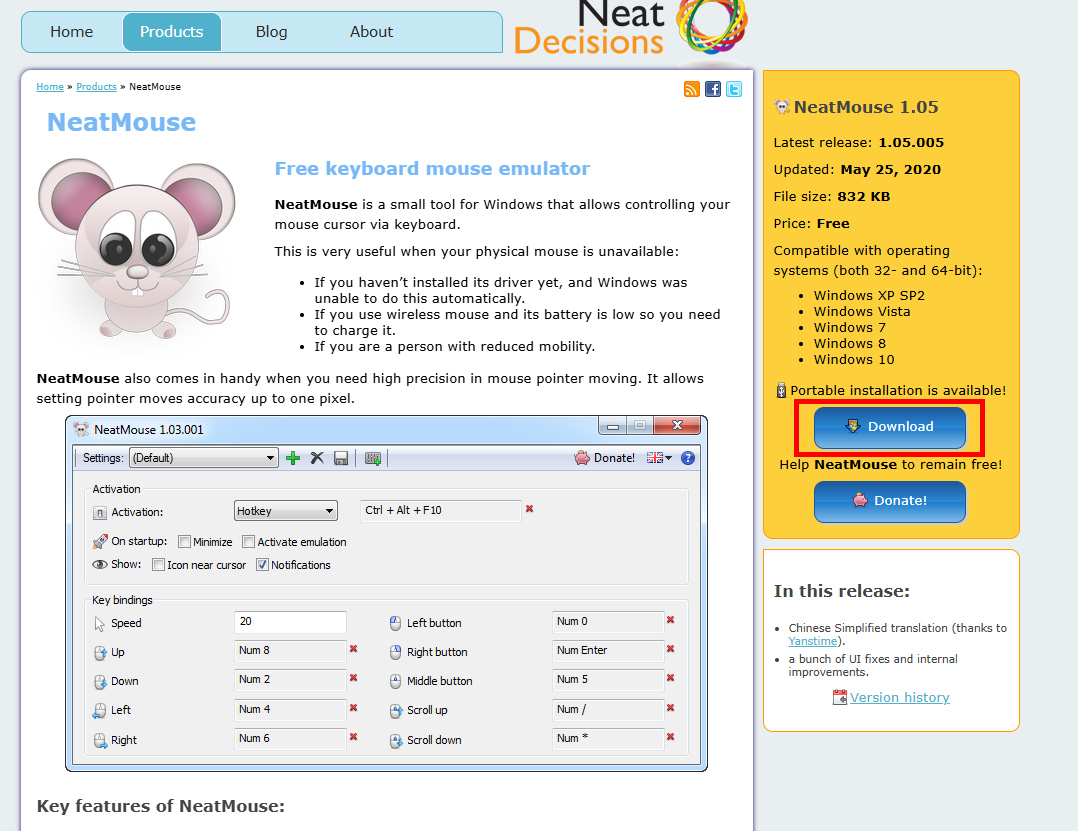
Task: Click the Products breadcrumb link
Action: tap(96, 87)
